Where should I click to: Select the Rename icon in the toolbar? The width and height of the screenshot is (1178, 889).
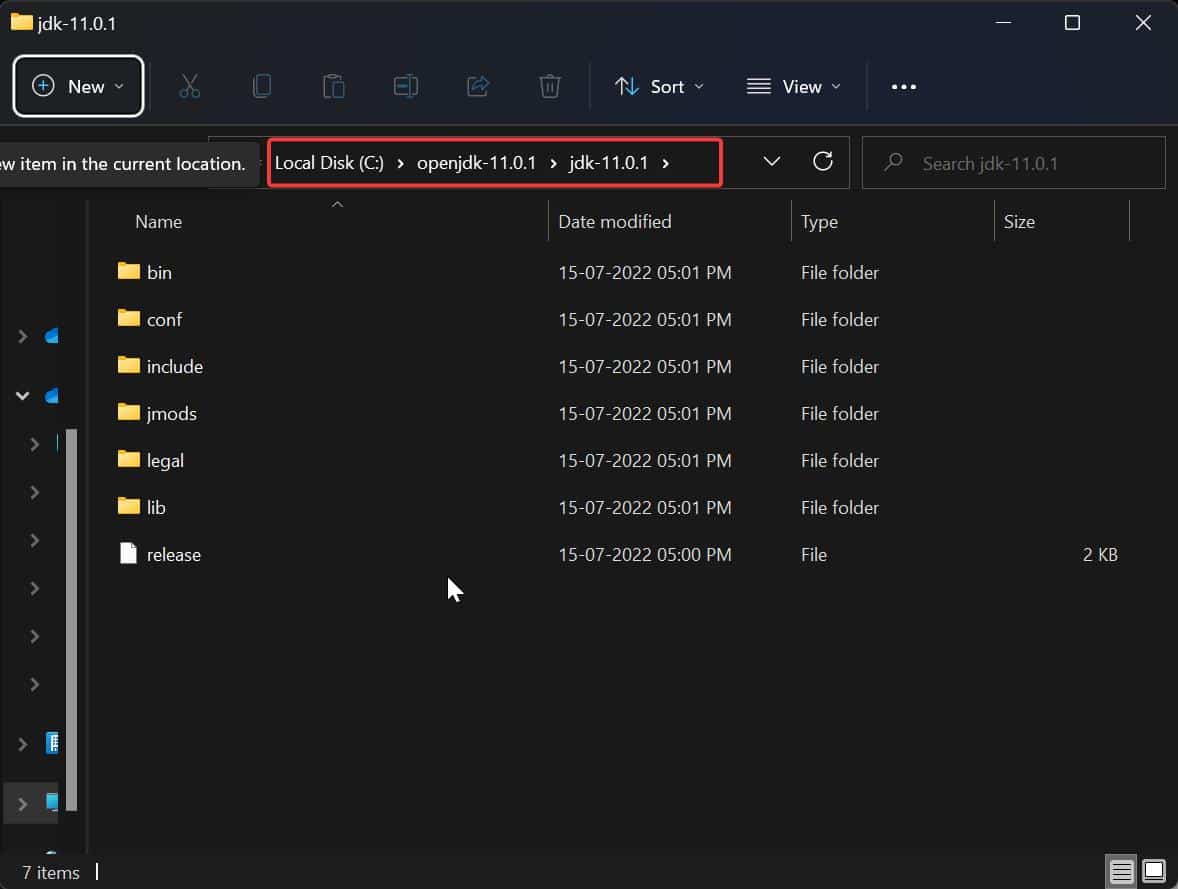pos(406,86)
